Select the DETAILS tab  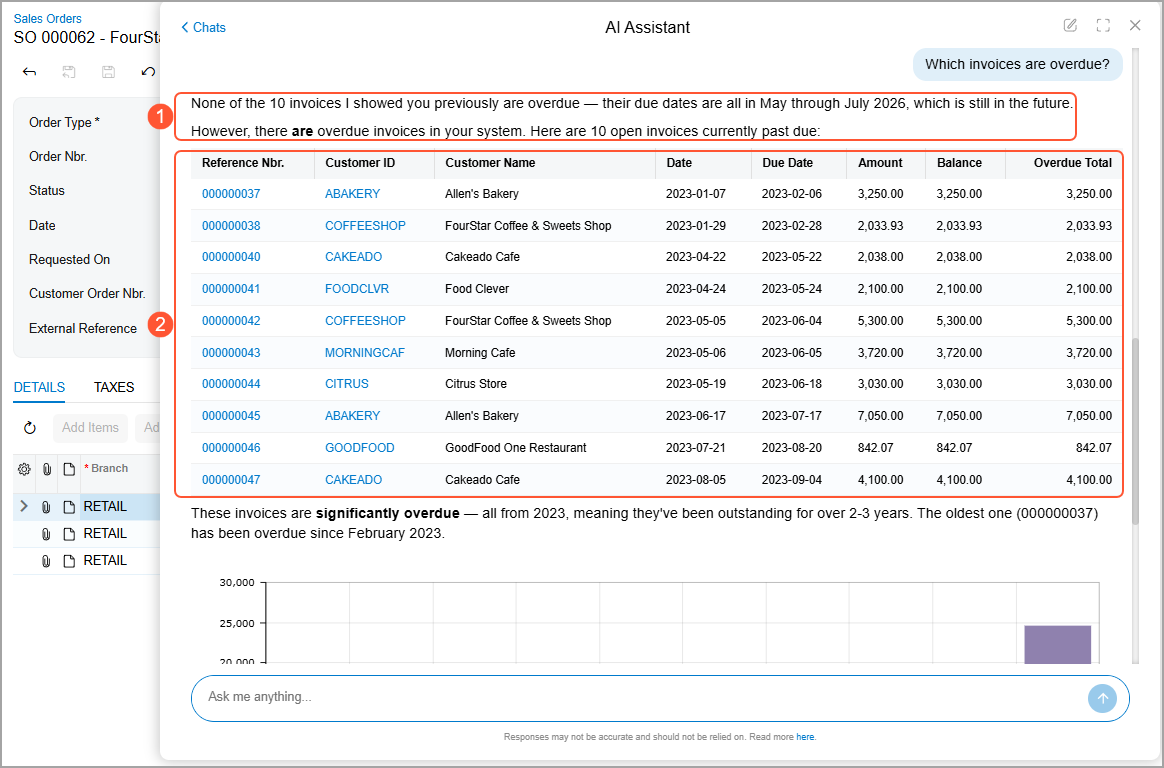[x=39, y=387]
